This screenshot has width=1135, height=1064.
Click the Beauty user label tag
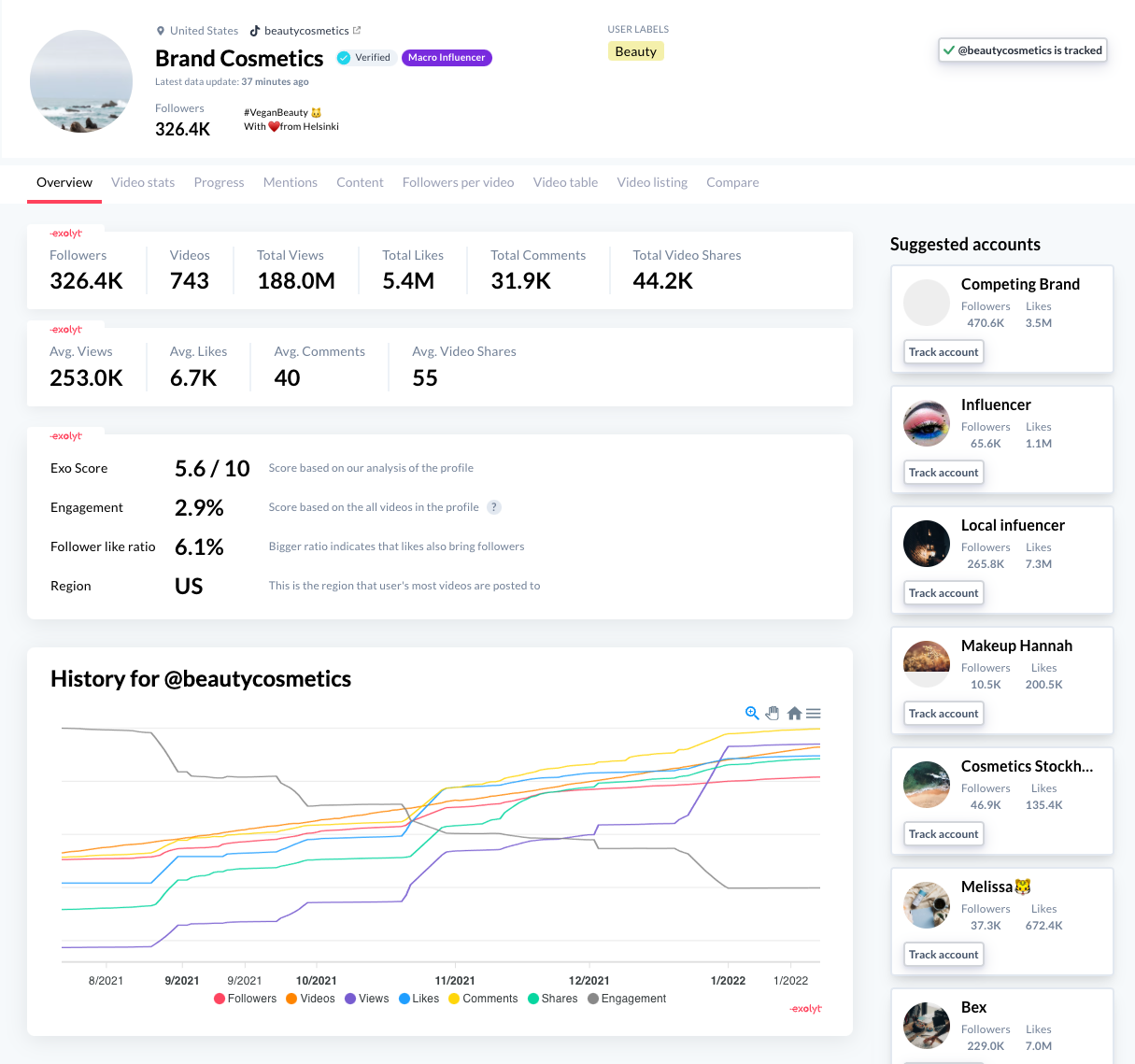635,51
